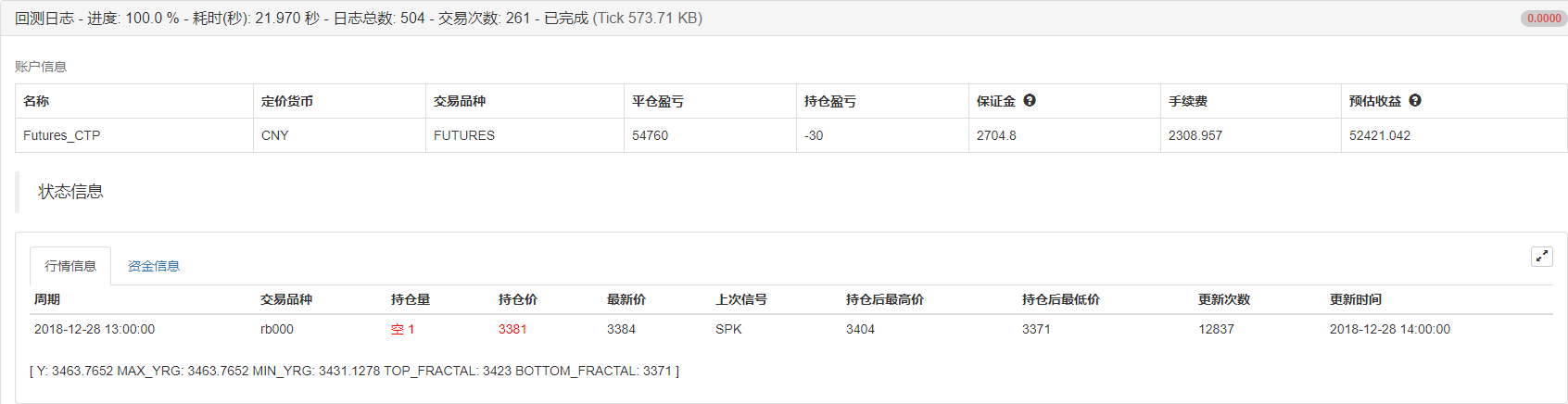The height and width of the screenshot is (404, 1568).
Task: Select the 54760 closed profit value
Action: click(650, 135)
